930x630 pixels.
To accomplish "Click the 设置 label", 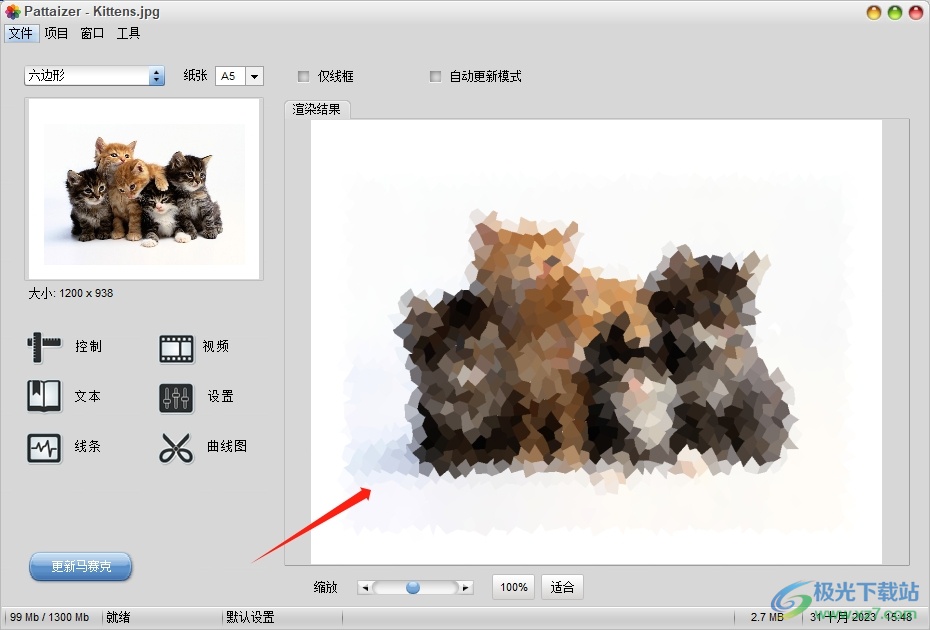I will pos(221,396).
